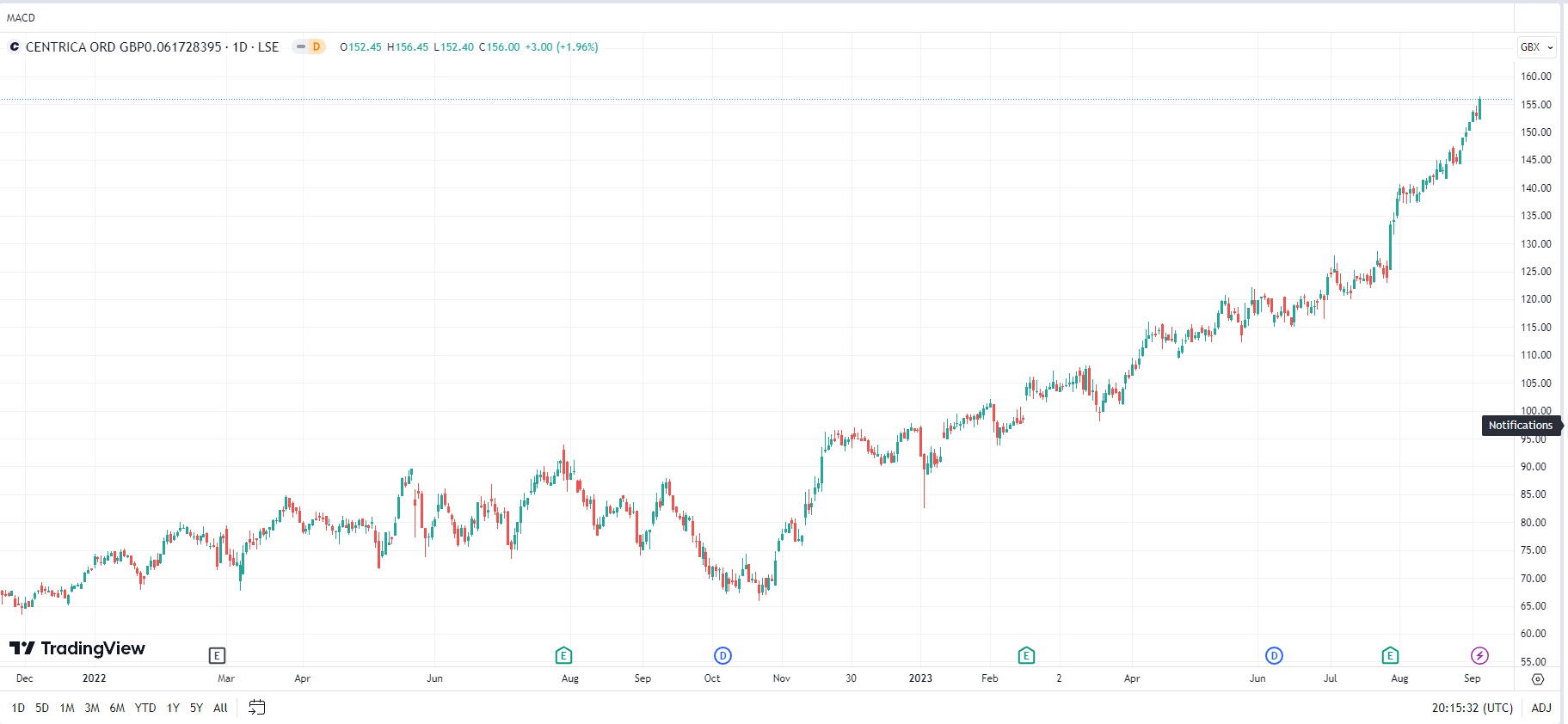
Task: Click the blue dividend marker near Oct
Action: pos(723,656)
